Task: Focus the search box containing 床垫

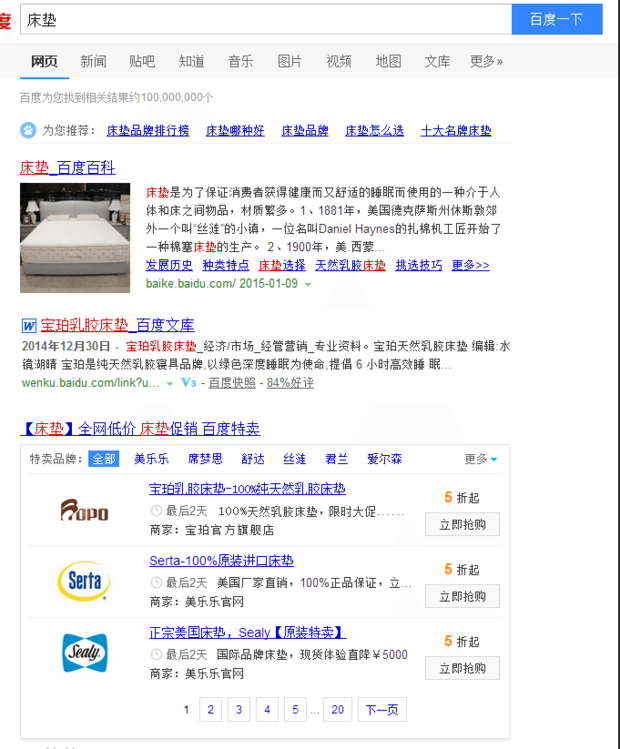Action: [x=266, y=20]
